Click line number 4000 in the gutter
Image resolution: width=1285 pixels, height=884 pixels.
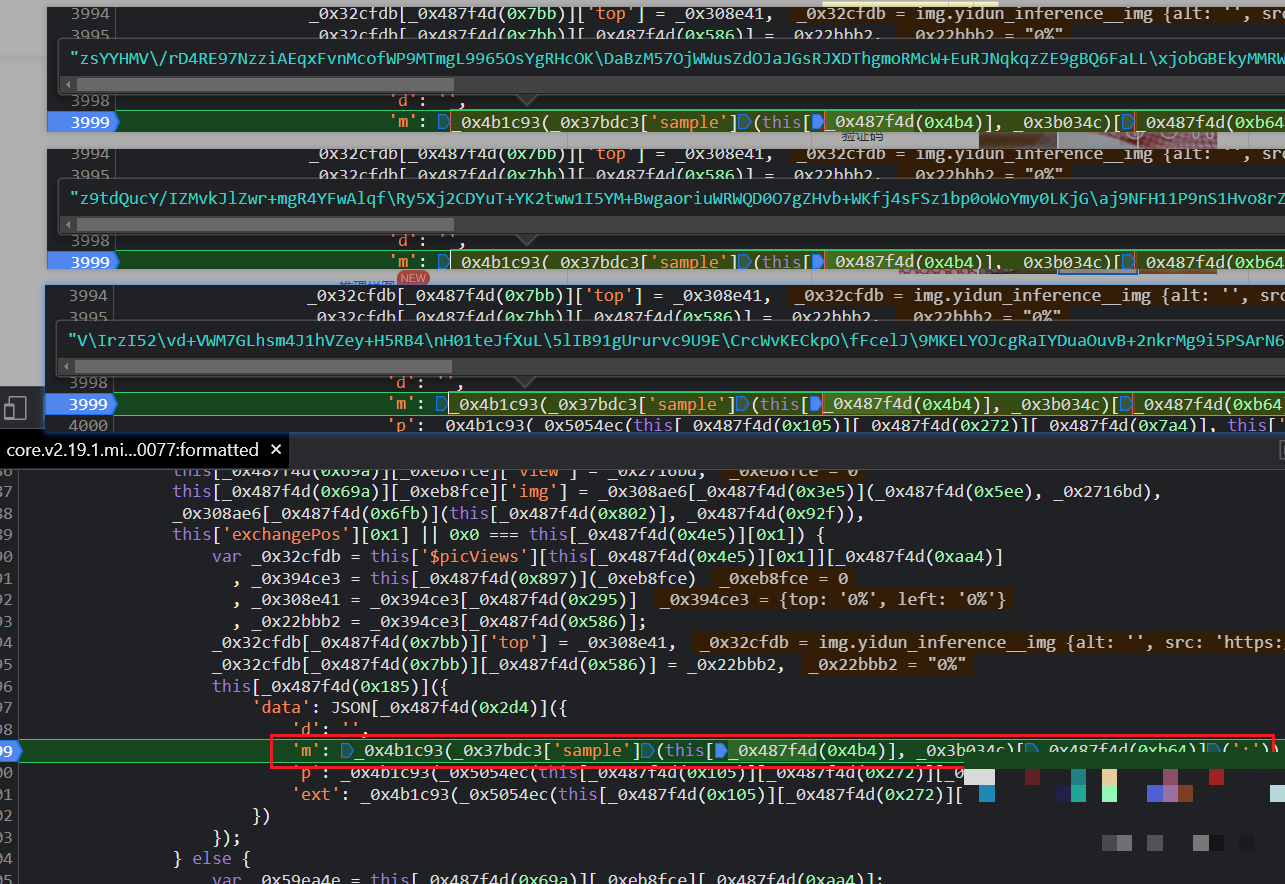click(90, 425)
